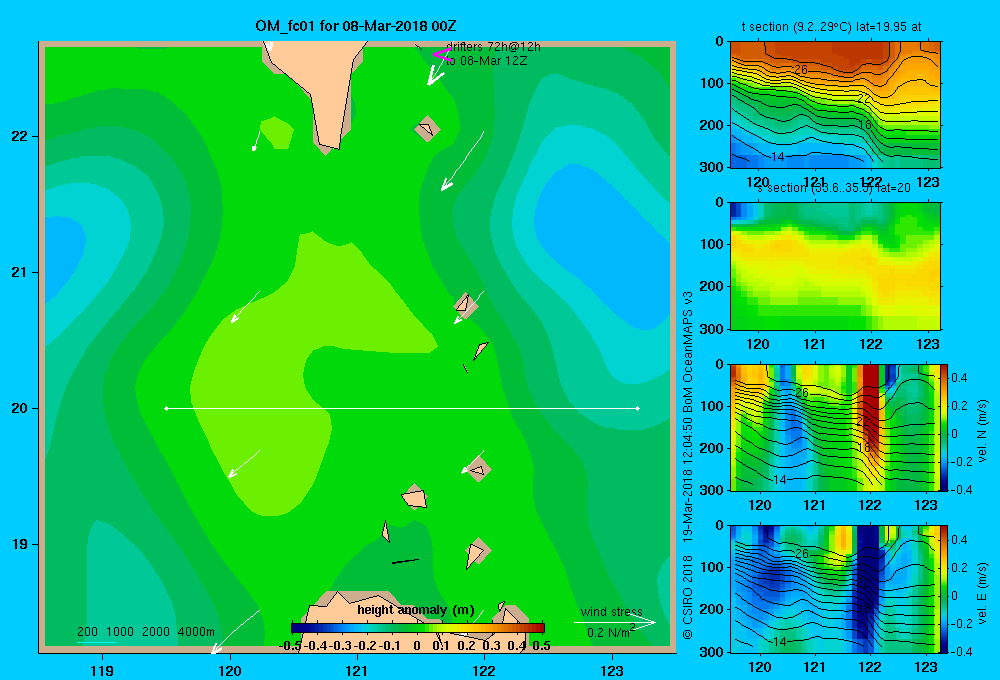
Task: Click the 's section' lat=20 title
Action: click(x=833, y=188)
